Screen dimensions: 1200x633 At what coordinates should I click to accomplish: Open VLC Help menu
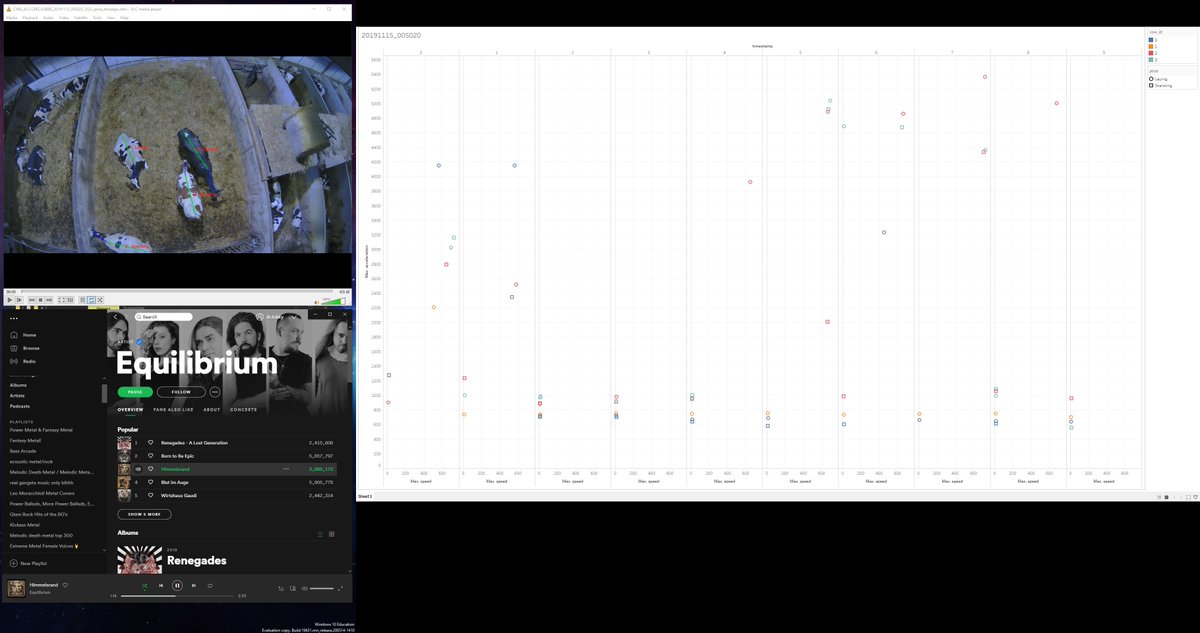125,17
